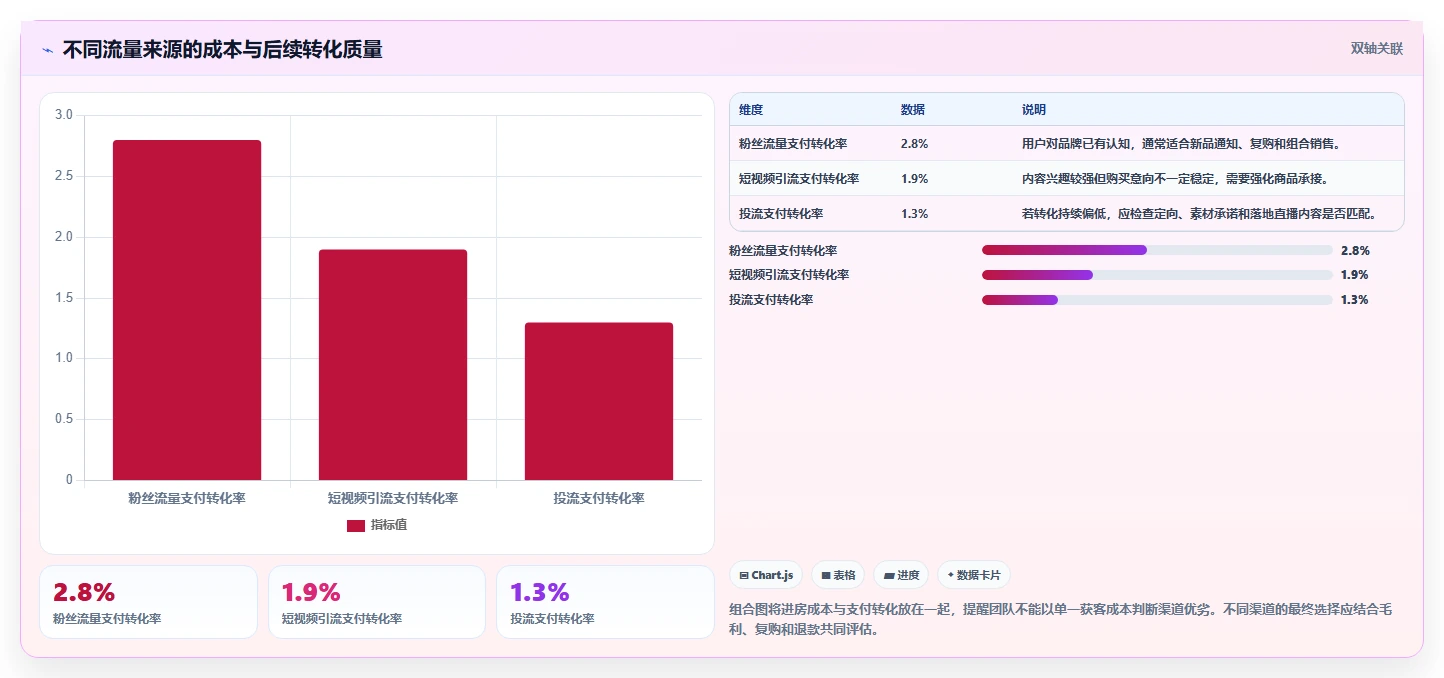This screenshot has width=1444, height=678.
Task: Select the 数据卡片 chip
Action: 974,575
